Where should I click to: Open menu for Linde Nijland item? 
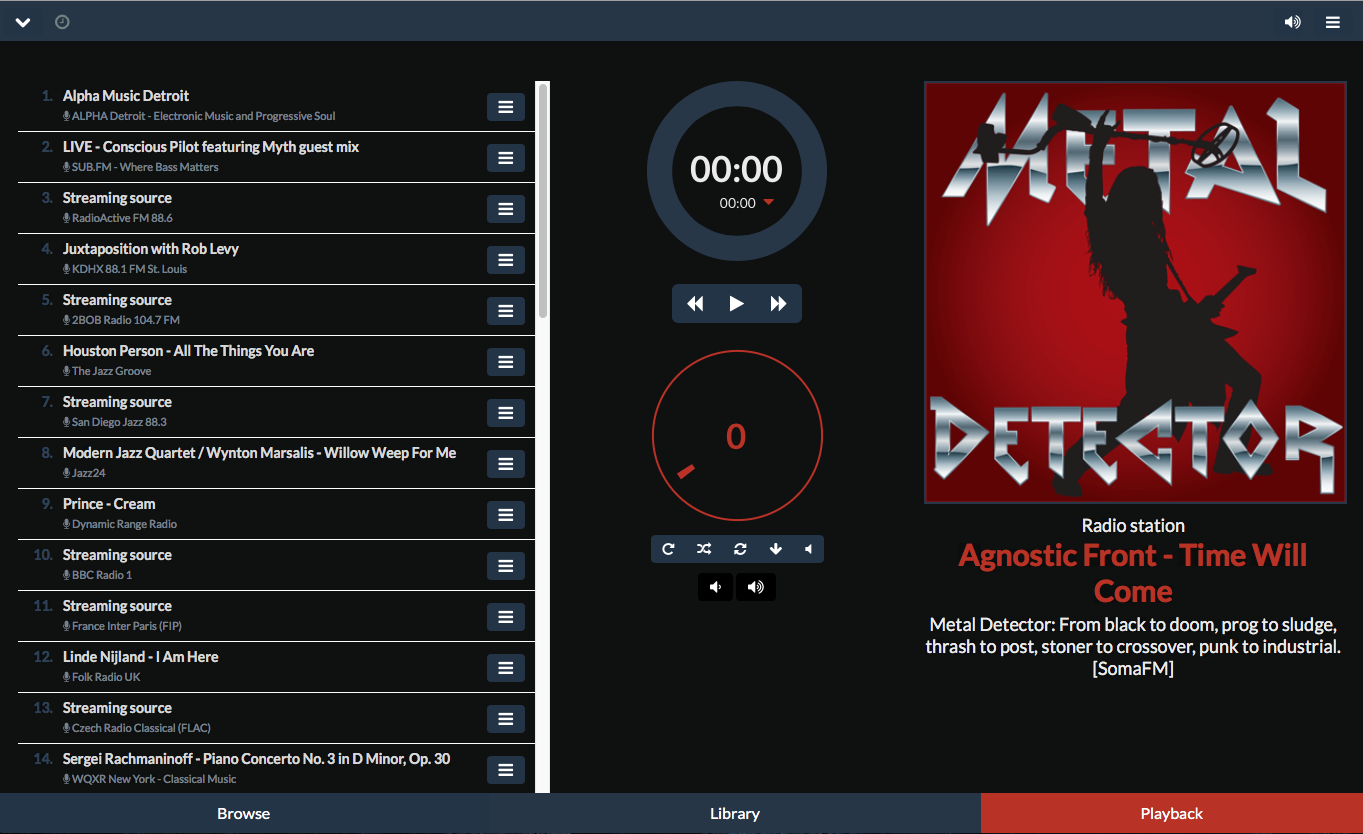(506, 668)
